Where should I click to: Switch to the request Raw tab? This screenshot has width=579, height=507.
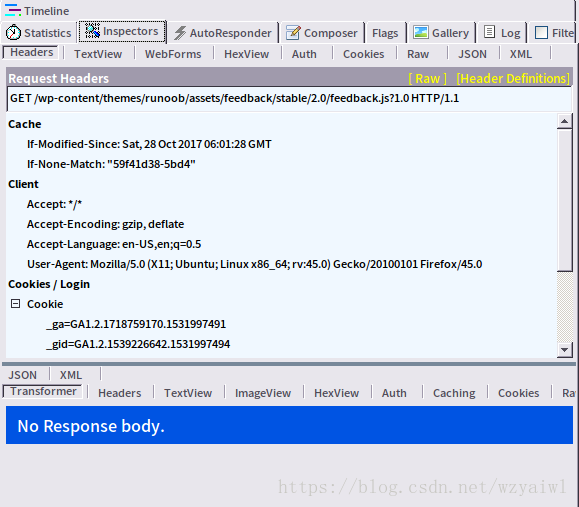pos(418,54)
